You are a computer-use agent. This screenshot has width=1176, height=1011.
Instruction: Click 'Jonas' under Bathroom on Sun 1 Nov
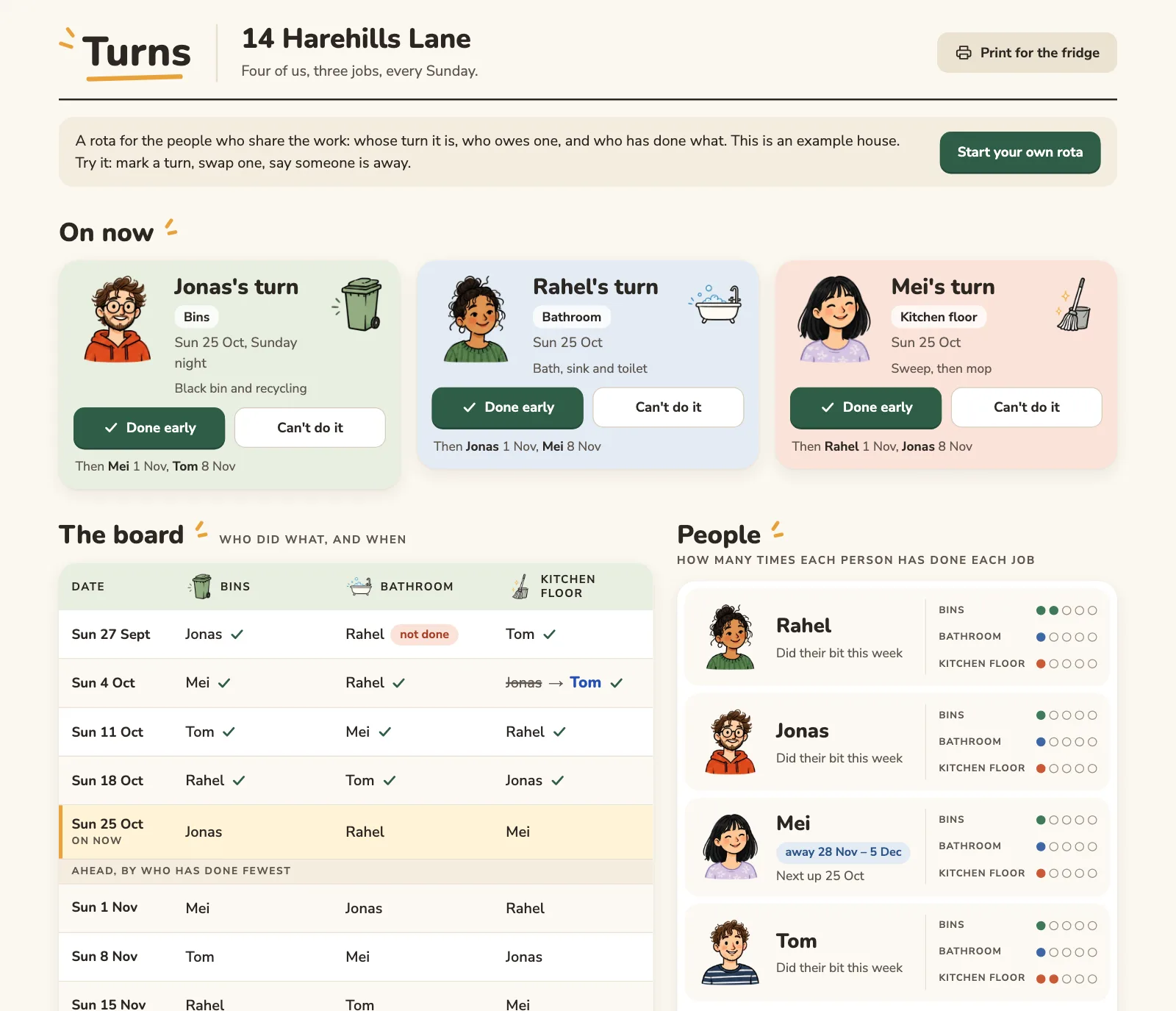pos(364,908)
